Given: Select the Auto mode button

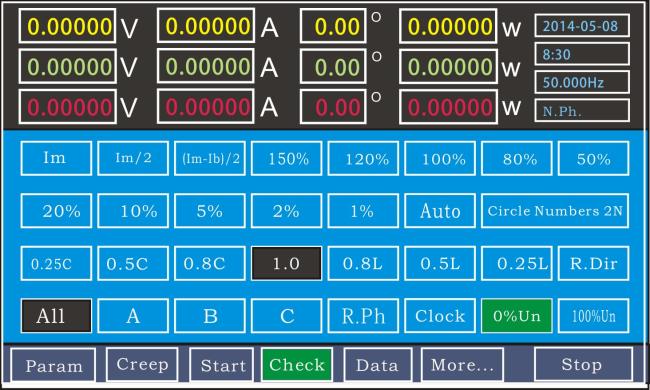Looking at the screenshot, I should (x=440, y=211).
